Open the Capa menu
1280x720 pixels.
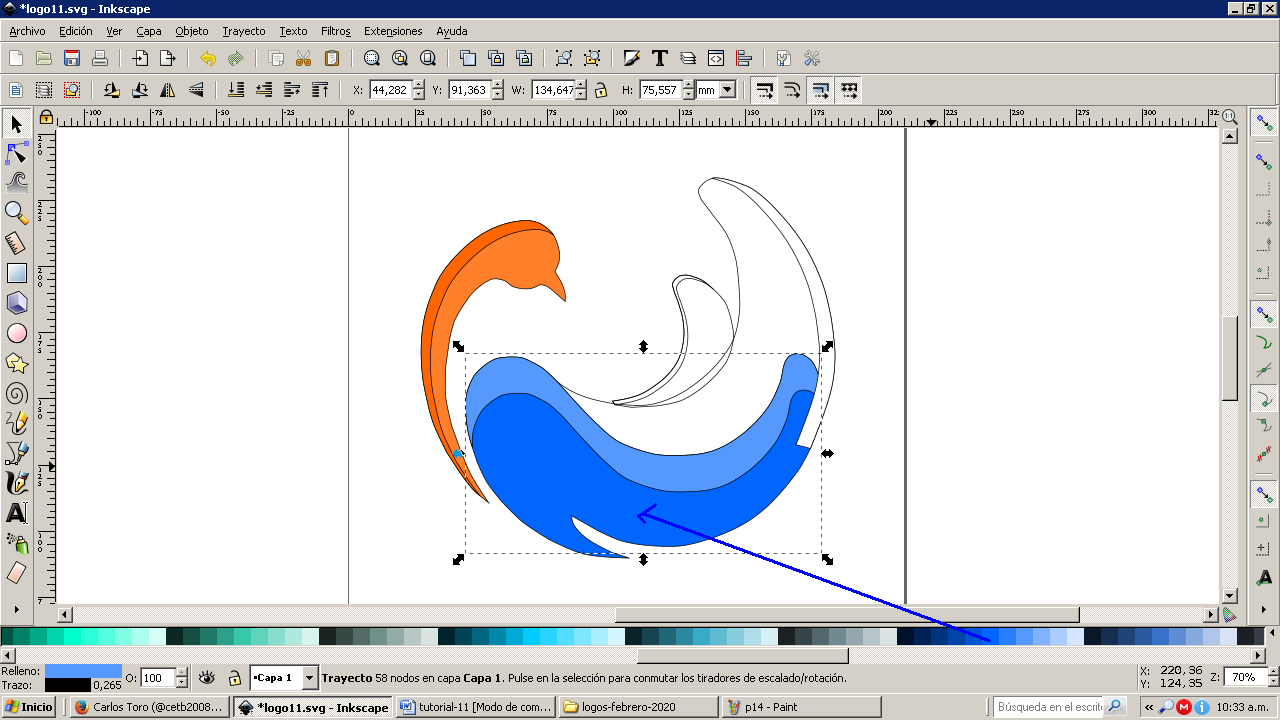[149, 31]
